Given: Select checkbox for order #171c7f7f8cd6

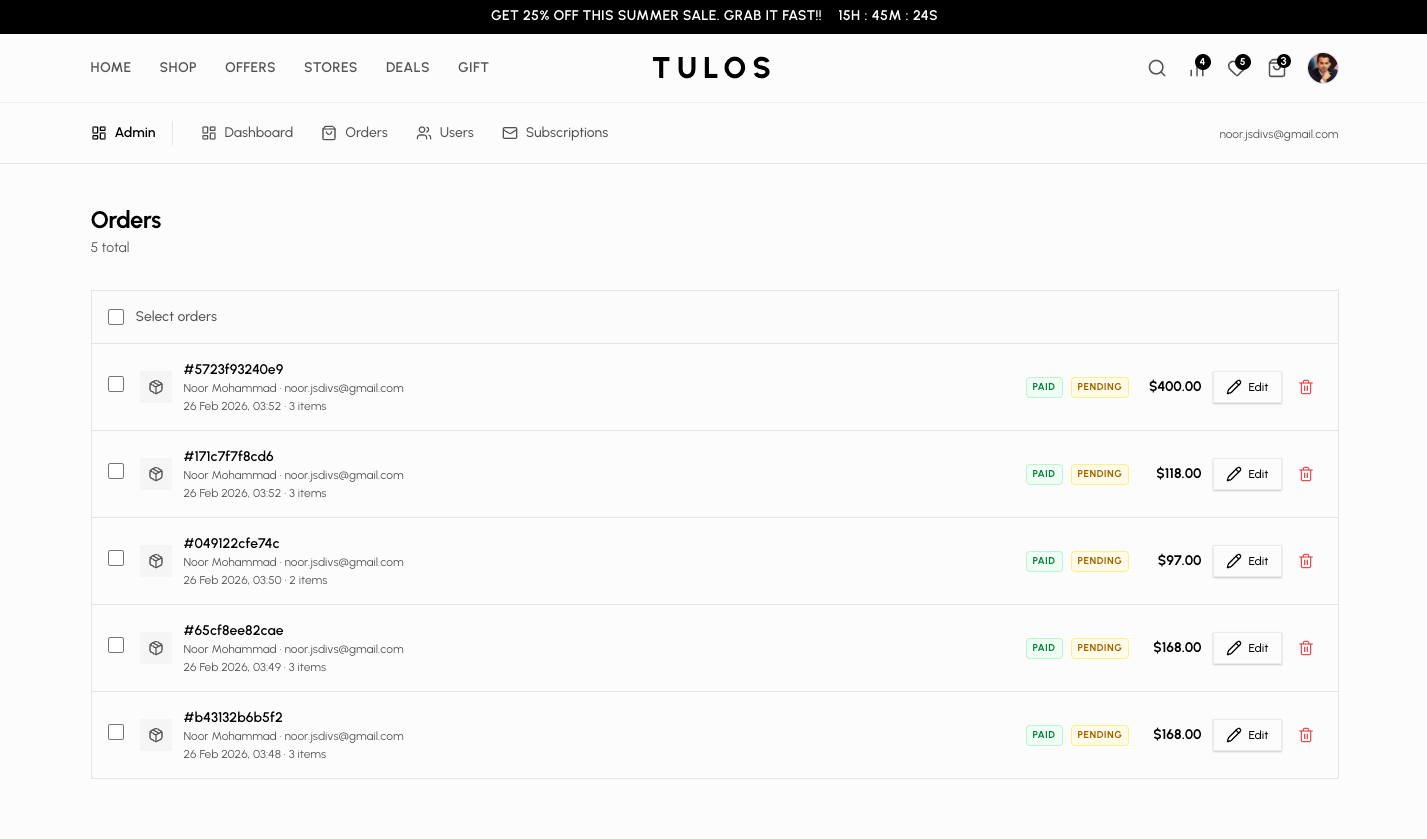Looking at the screenshot, I should [x=115, y=470].
